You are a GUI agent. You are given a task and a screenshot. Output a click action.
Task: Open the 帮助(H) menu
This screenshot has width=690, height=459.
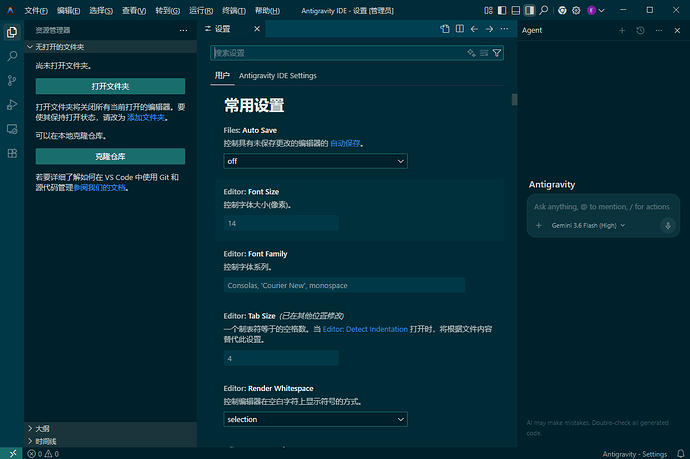click(267, 11)
